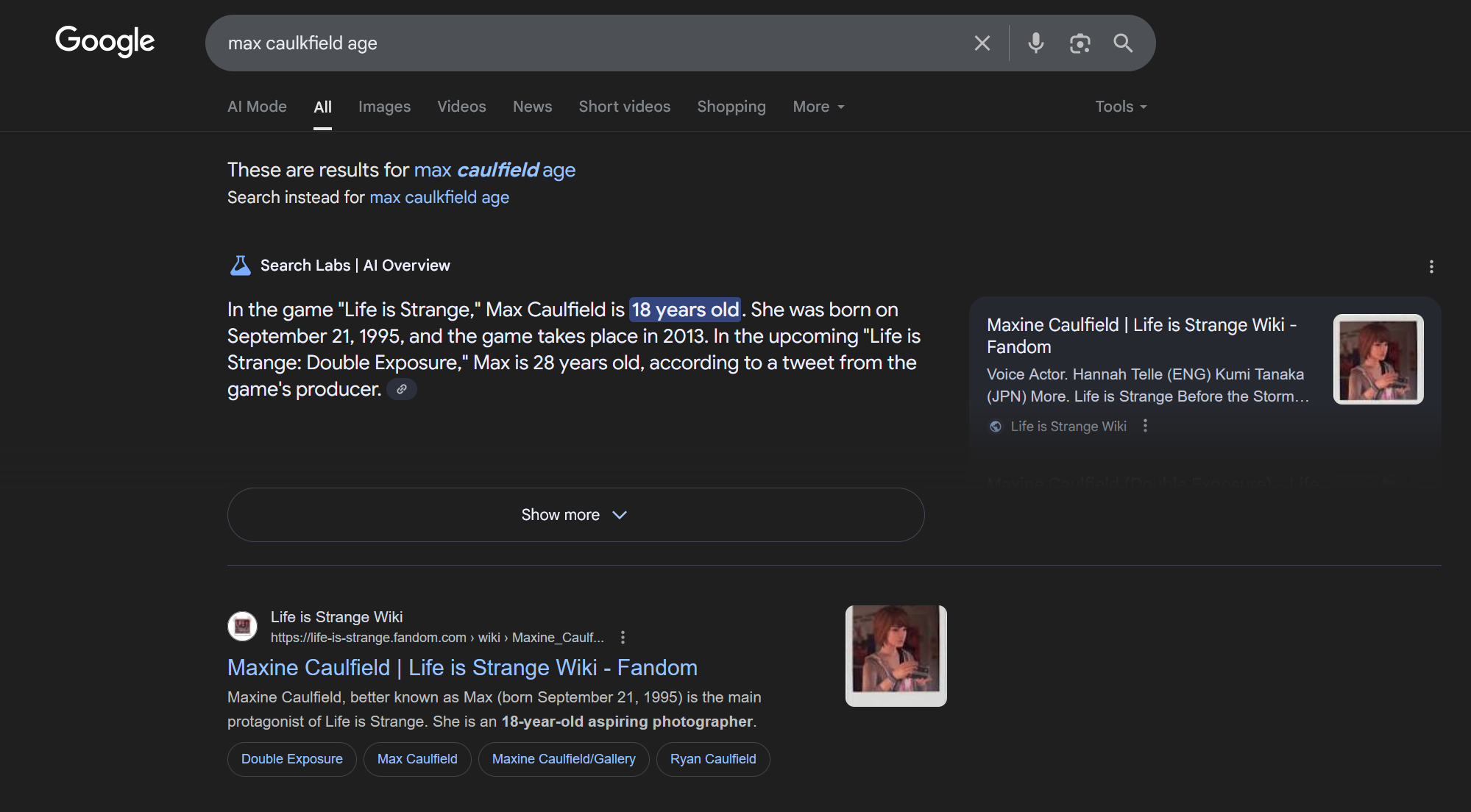This screenshot has width=1471, height=812.
Task: Open three-dot menu next to fandom URL
Action: [x=623, y=638]
